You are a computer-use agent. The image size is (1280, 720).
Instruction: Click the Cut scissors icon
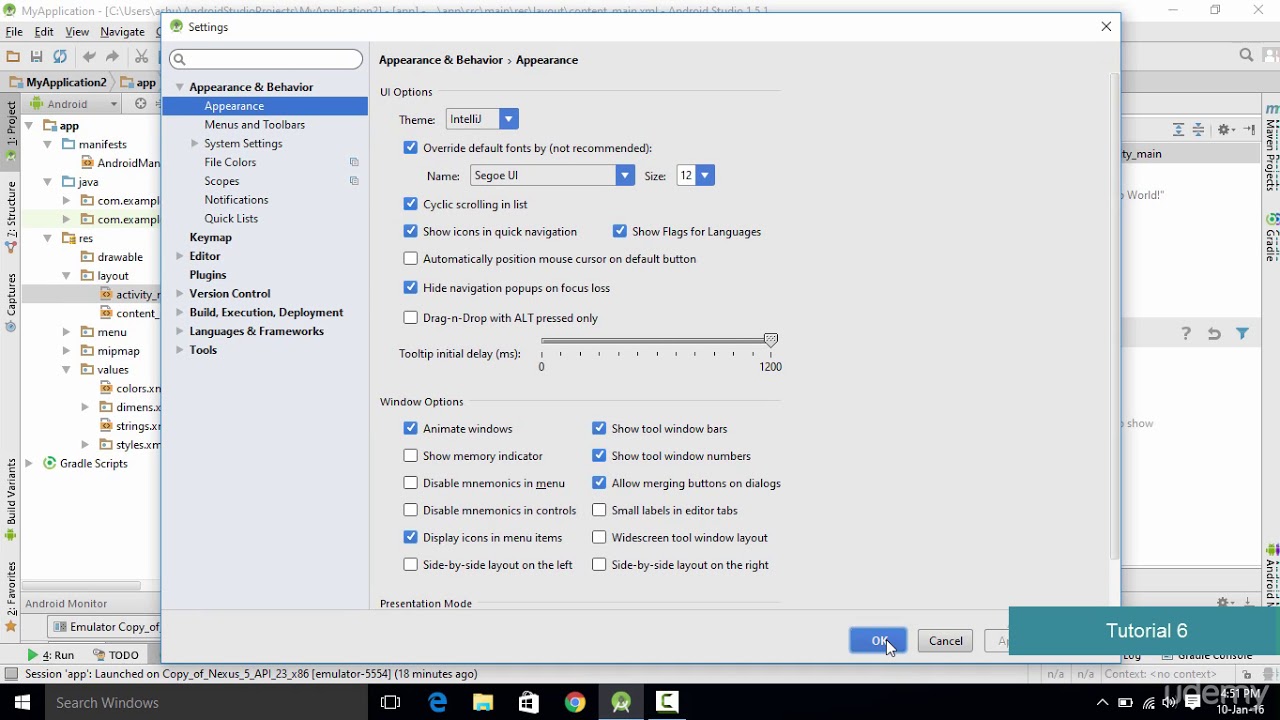click(141, 57)
